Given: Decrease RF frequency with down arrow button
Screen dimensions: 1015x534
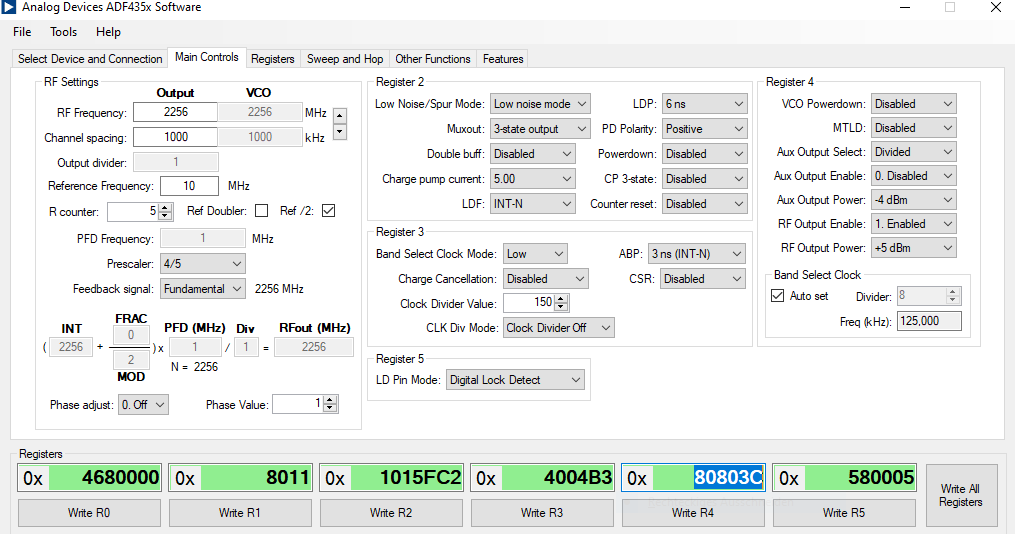Looking at the screenshot, I should (340, 131).
